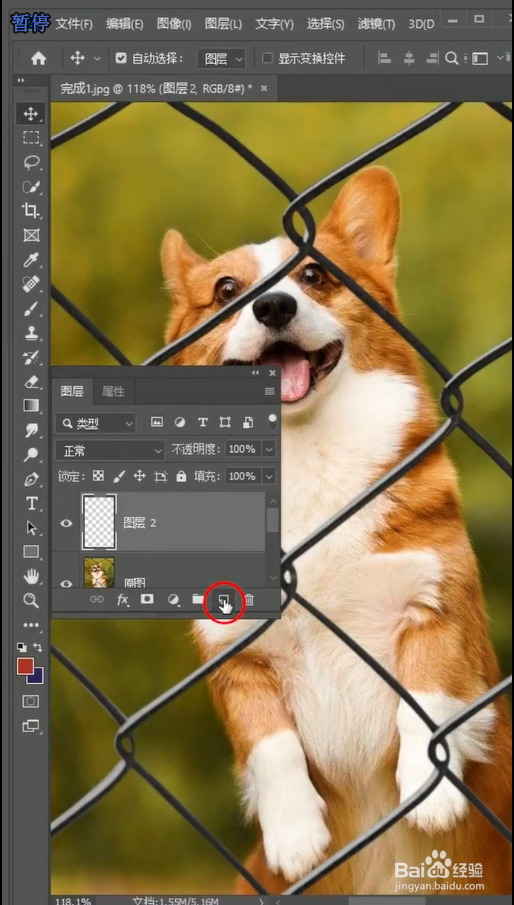Open the 正常 blend mode dropdown
The width and height of the screenshot is (514, 905).
(x=111, y=450)
